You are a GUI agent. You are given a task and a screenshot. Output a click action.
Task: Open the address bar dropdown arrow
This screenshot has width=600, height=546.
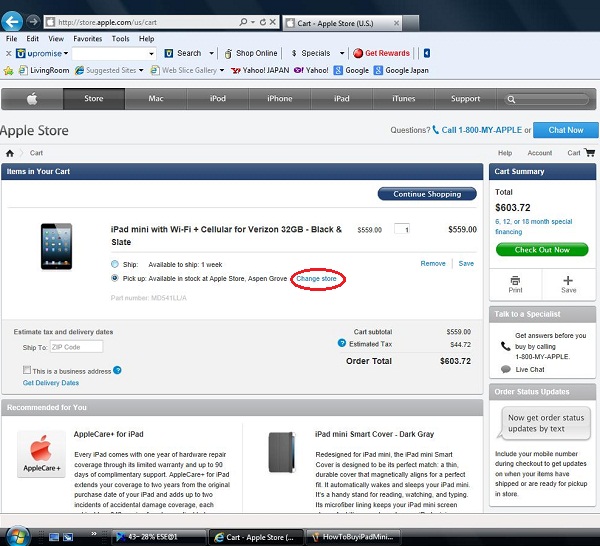pyautogui.click(x=253, y=22)
